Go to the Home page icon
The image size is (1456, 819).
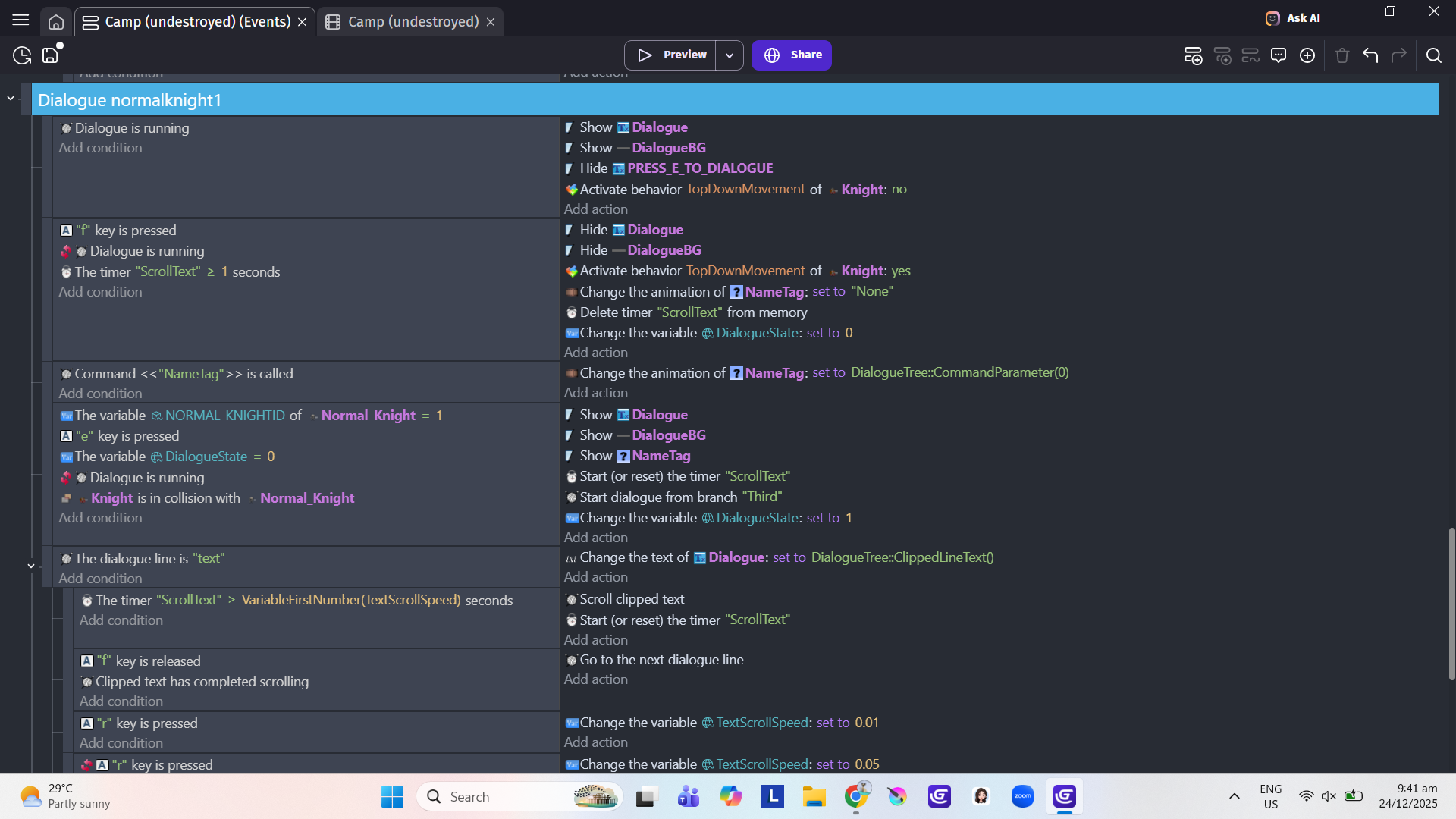[x=56, y=22]
